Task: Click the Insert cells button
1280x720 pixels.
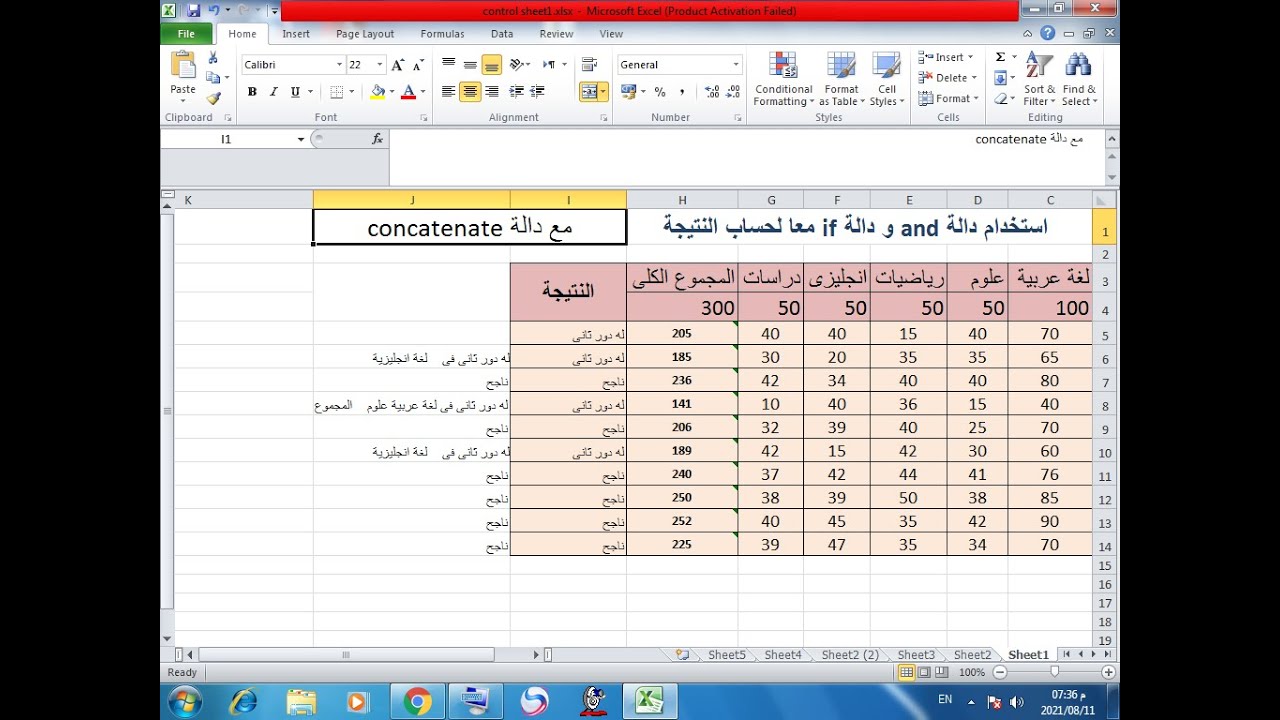Action: tap(946, 57)
